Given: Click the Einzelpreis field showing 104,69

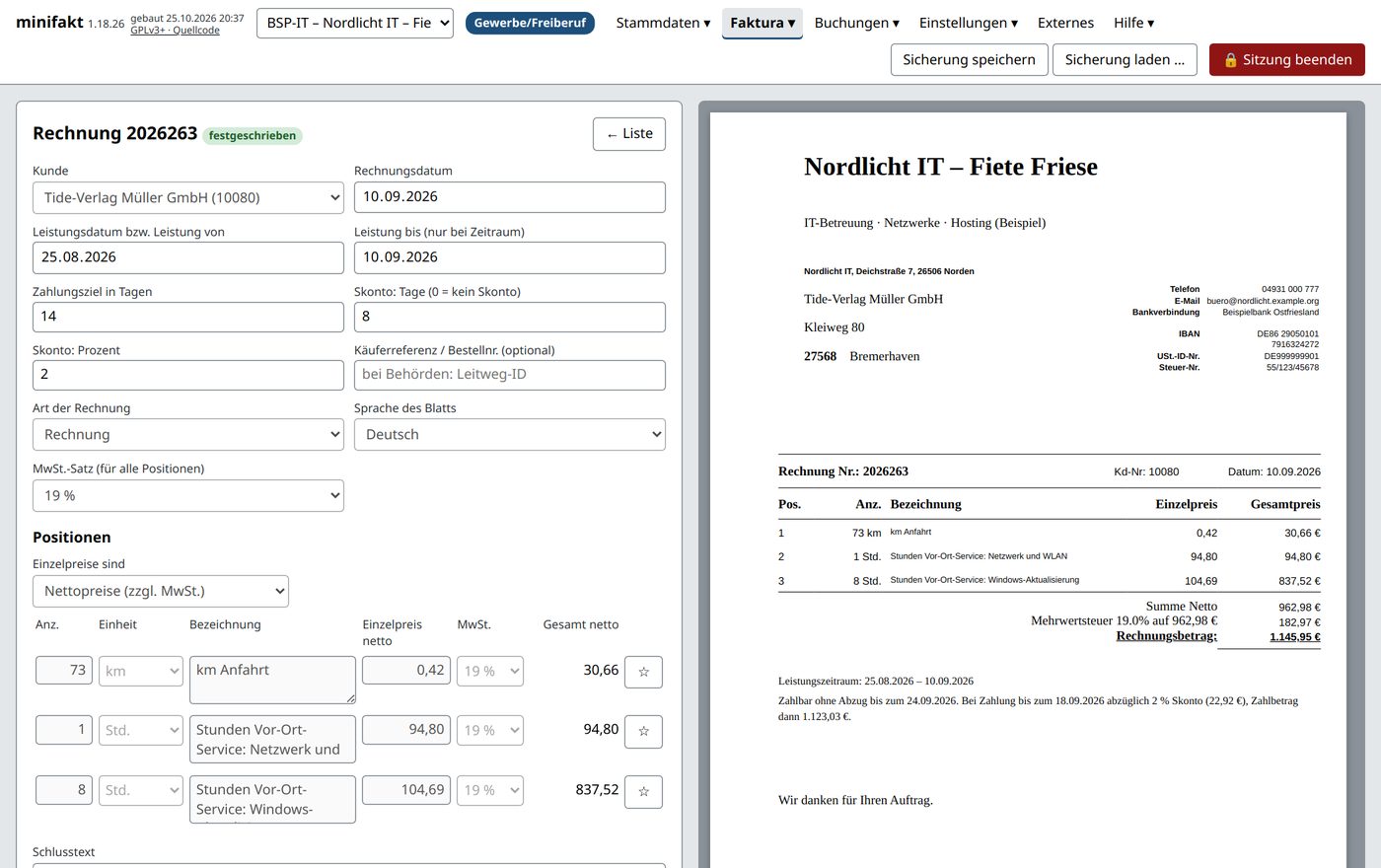Looking at the screenshot, I should click(406, 790).
